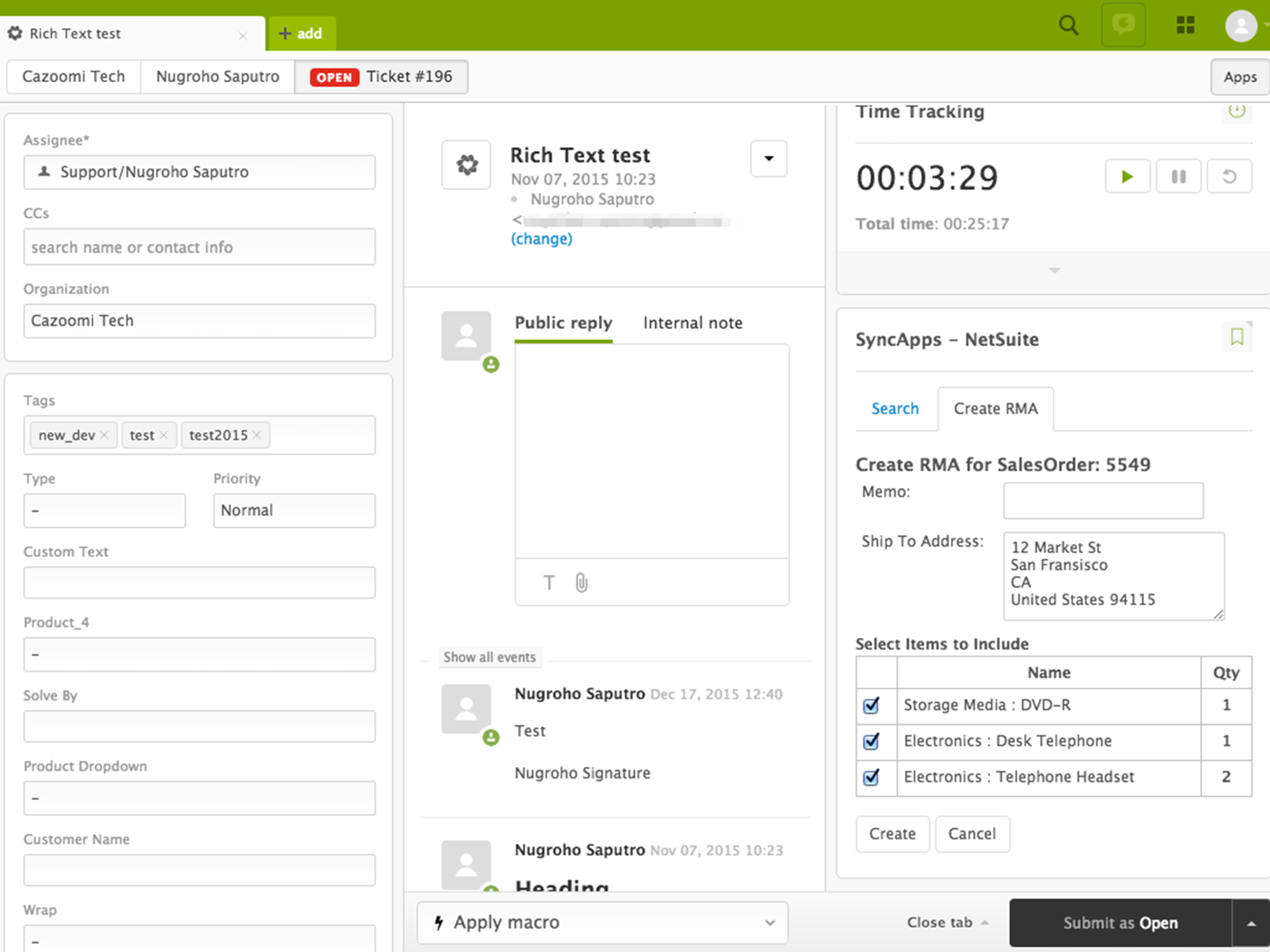Uncheck Storage Media : DVD-R item
This screenshot has width=1270, height=952.
(x=872, y=706)
